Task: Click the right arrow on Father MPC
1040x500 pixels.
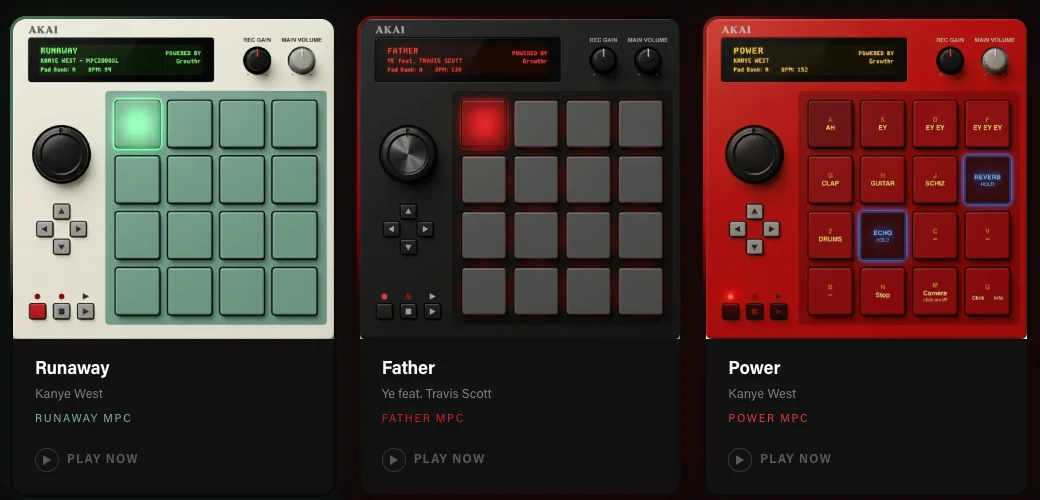Action: pos(425,229)
